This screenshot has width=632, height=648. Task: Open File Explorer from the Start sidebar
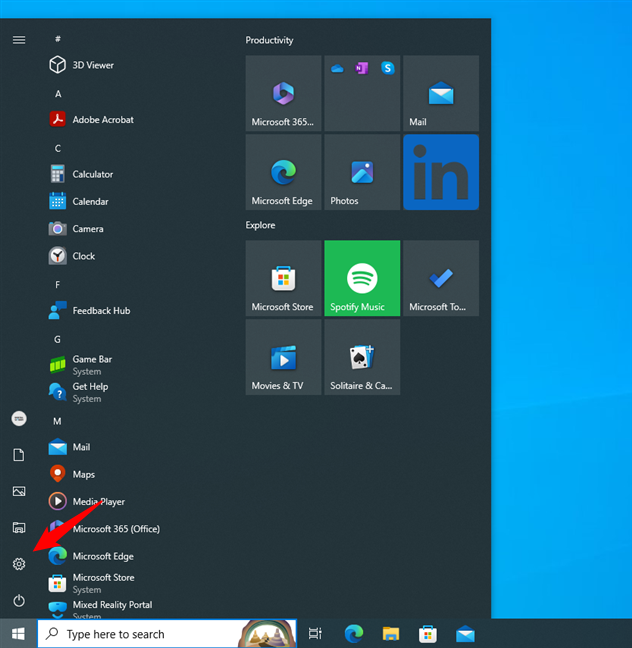pos(19,527)
